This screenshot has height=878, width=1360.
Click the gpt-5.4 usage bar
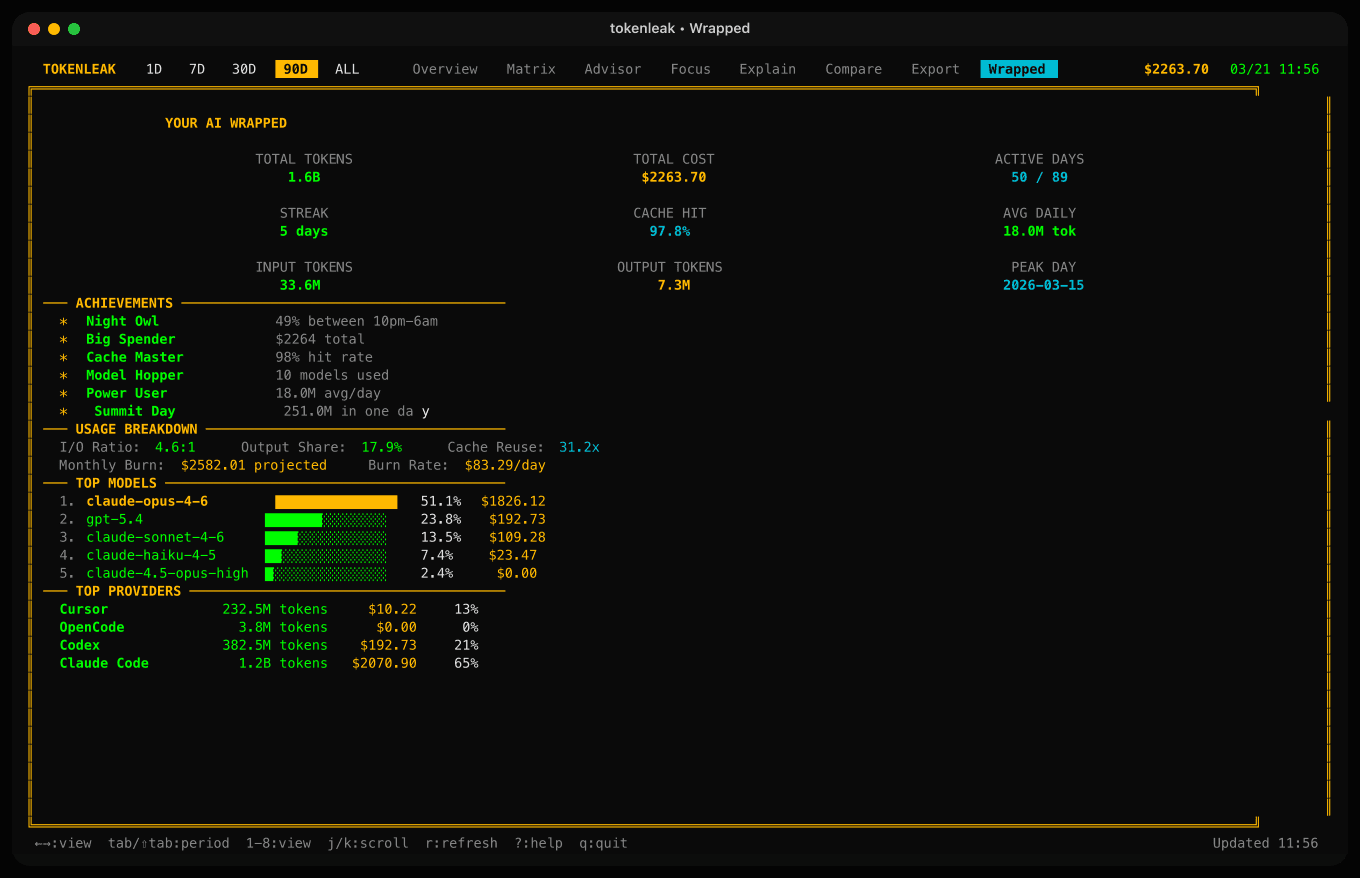[x=326, y=519]
